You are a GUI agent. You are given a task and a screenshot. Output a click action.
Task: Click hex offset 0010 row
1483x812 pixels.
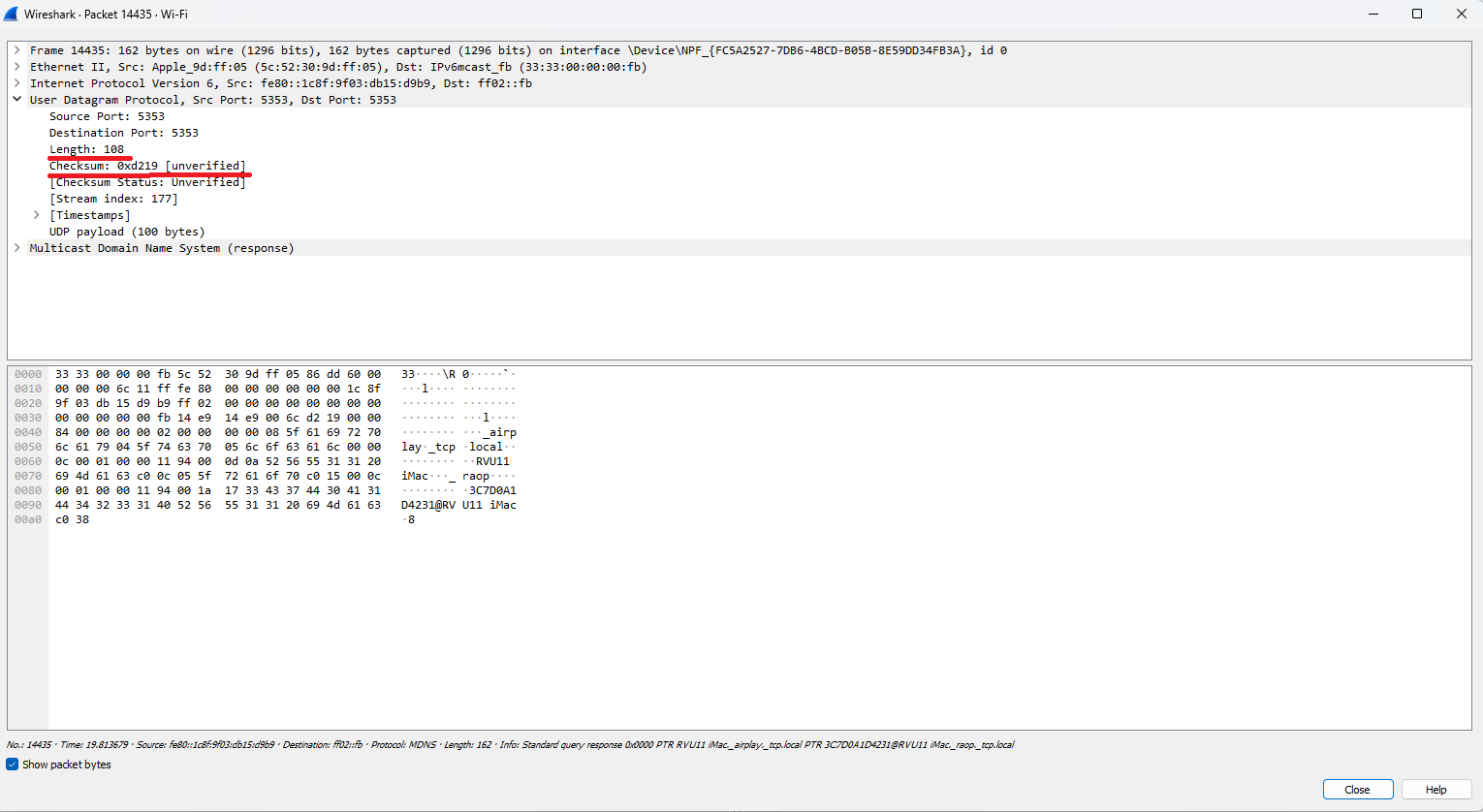pos(28,389)
